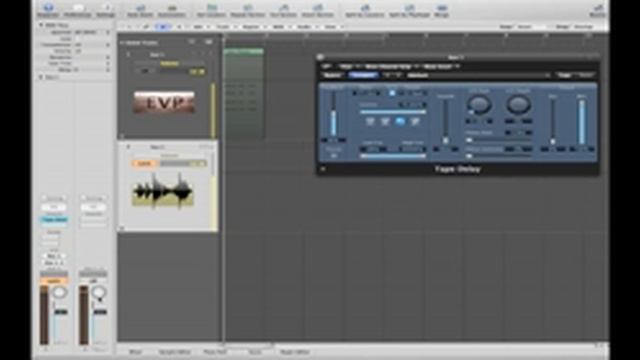Adjust the Groove slider in Tape Delay
Image resolution: width=640 pixels, height=360 pixels.
[x=393, y=111]
